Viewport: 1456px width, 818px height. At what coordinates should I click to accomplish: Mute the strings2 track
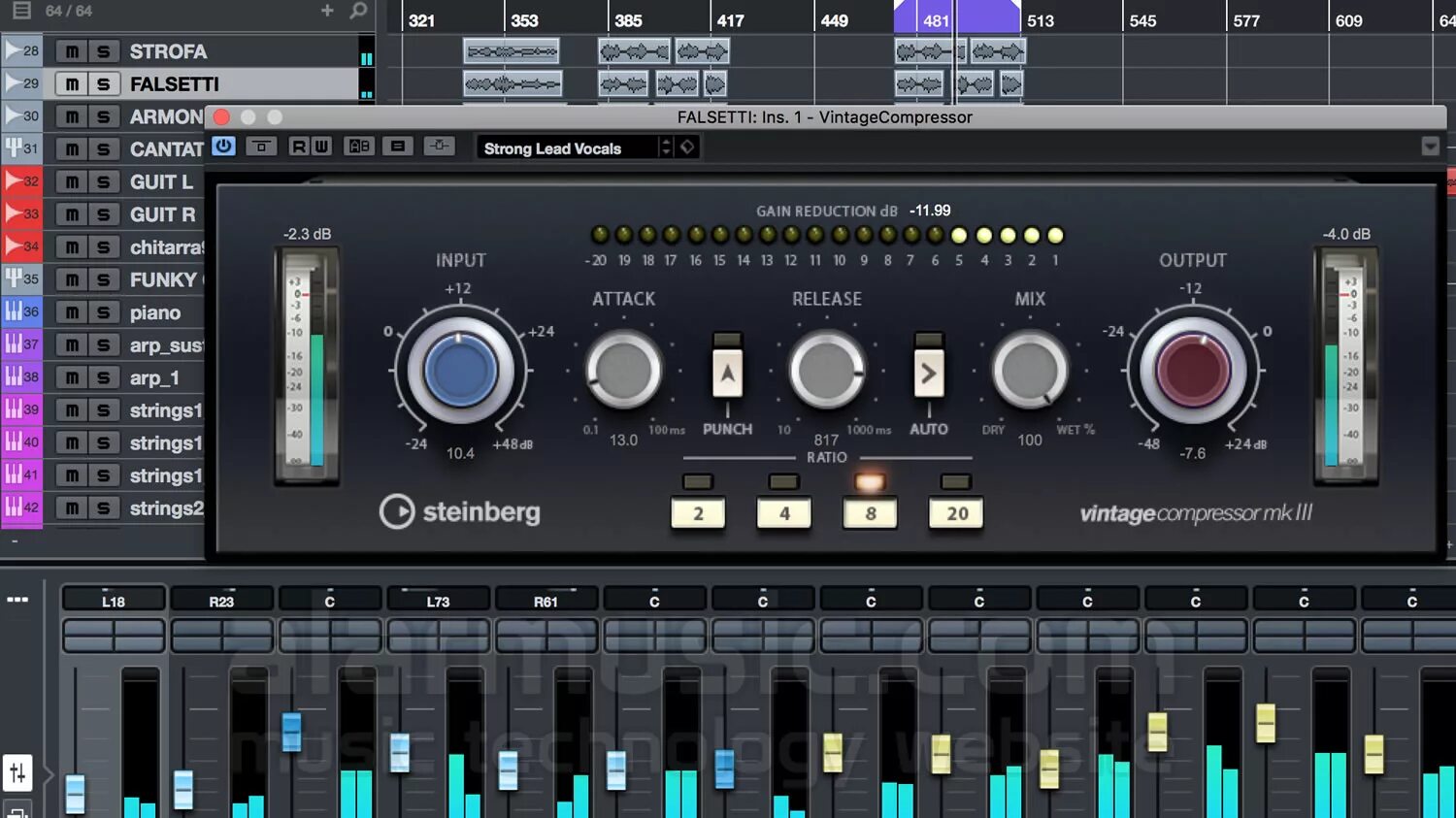click(72, 507)
